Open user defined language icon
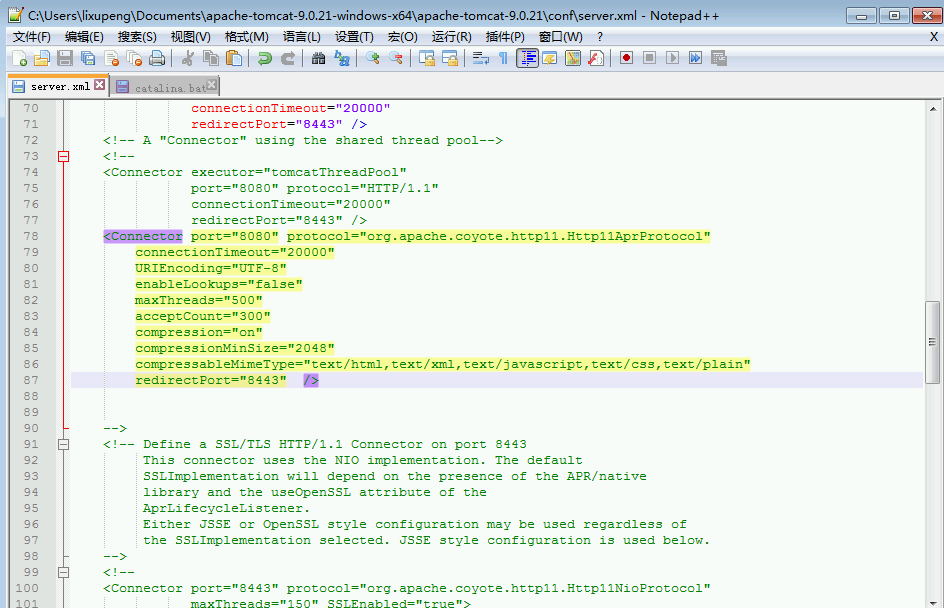Screen dimensions: 944x608 [x=550, y=58]
